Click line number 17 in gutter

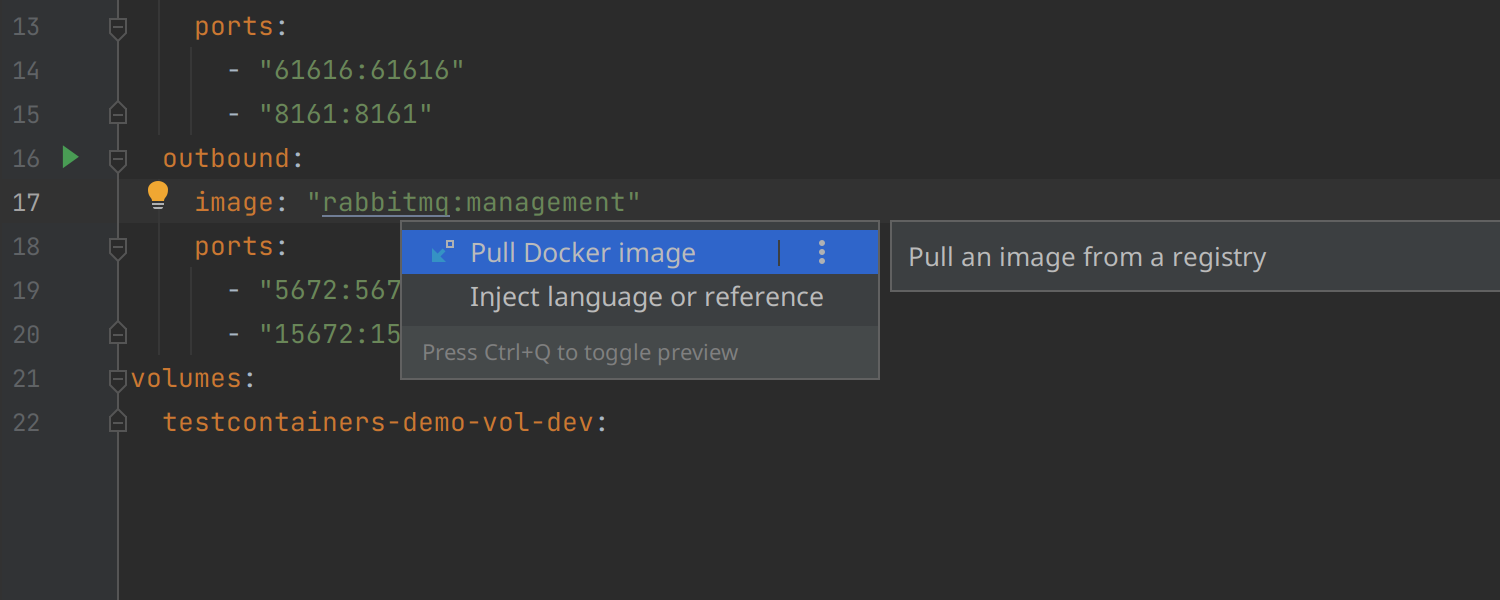26,202
